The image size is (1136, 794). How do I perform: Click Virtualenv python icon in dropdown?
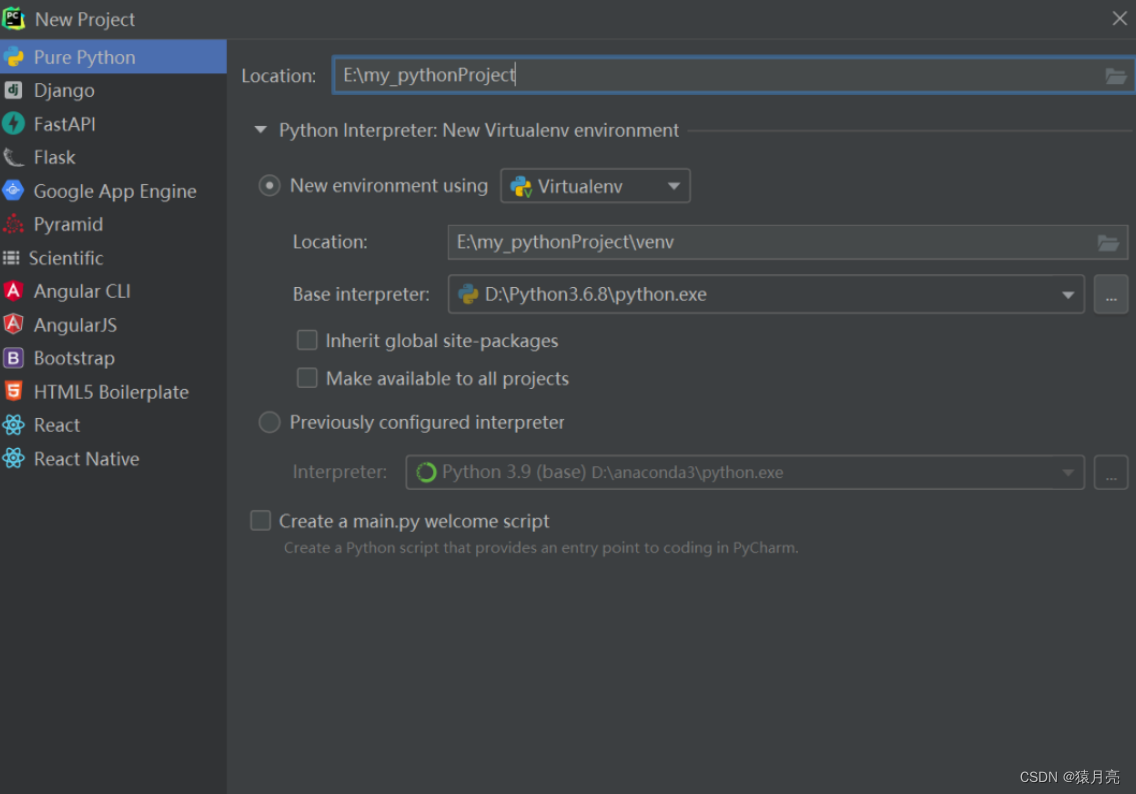(x=521, y=187)
